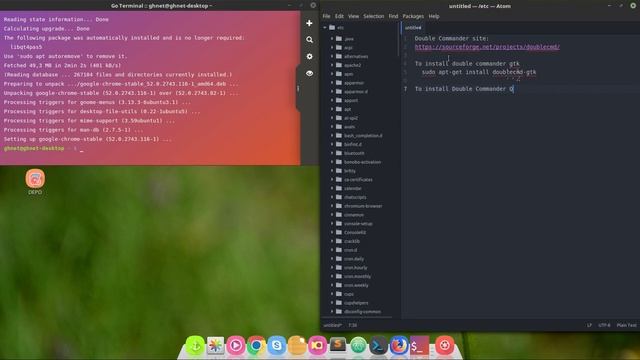The image size is (640, 360).
Task: Open Sublime Text from the dock
Action: 338,345
